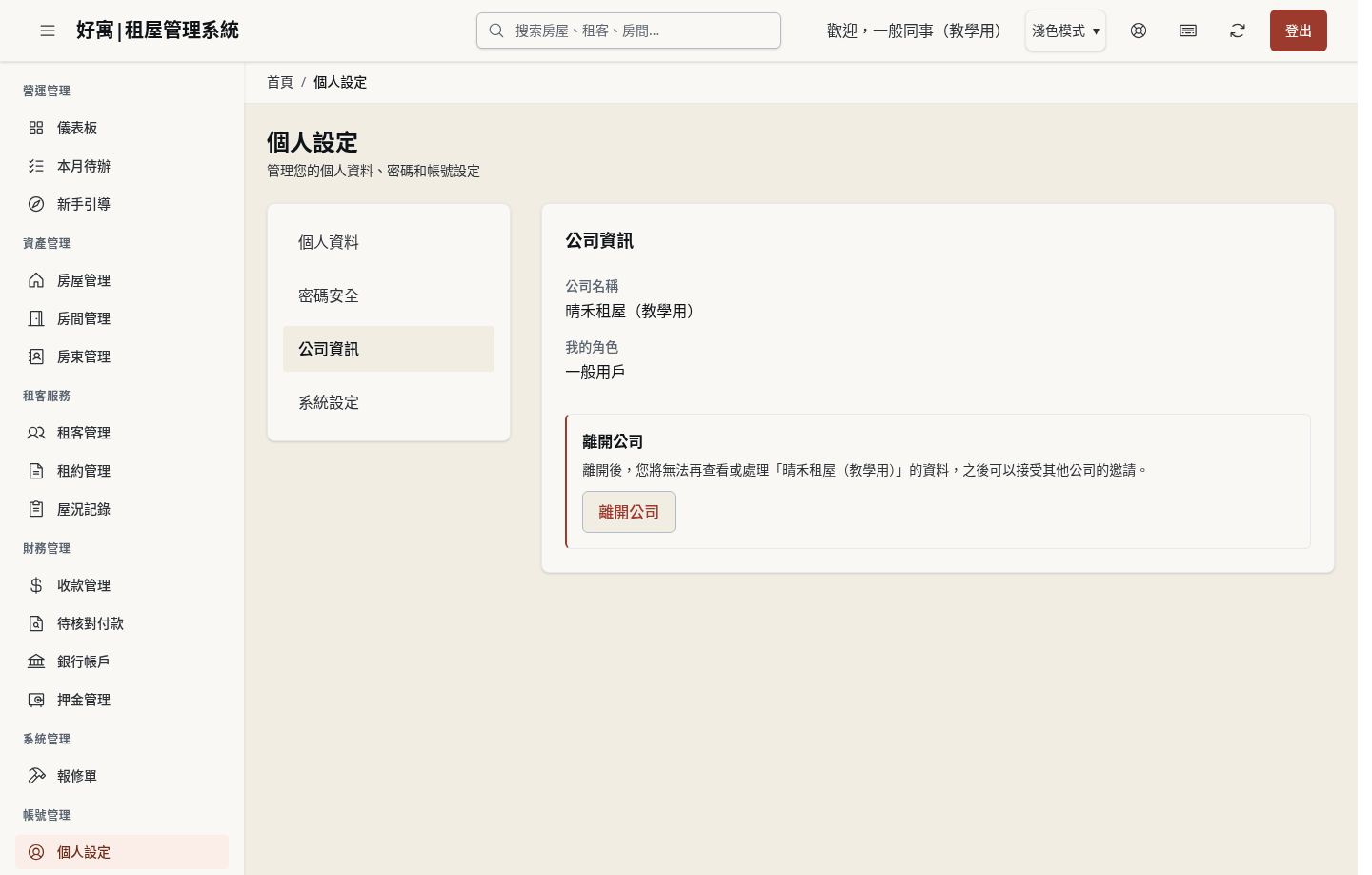Click the search magnifier icon
The height and width of the screenshot is (875, 1372).
tap(496, 31)
